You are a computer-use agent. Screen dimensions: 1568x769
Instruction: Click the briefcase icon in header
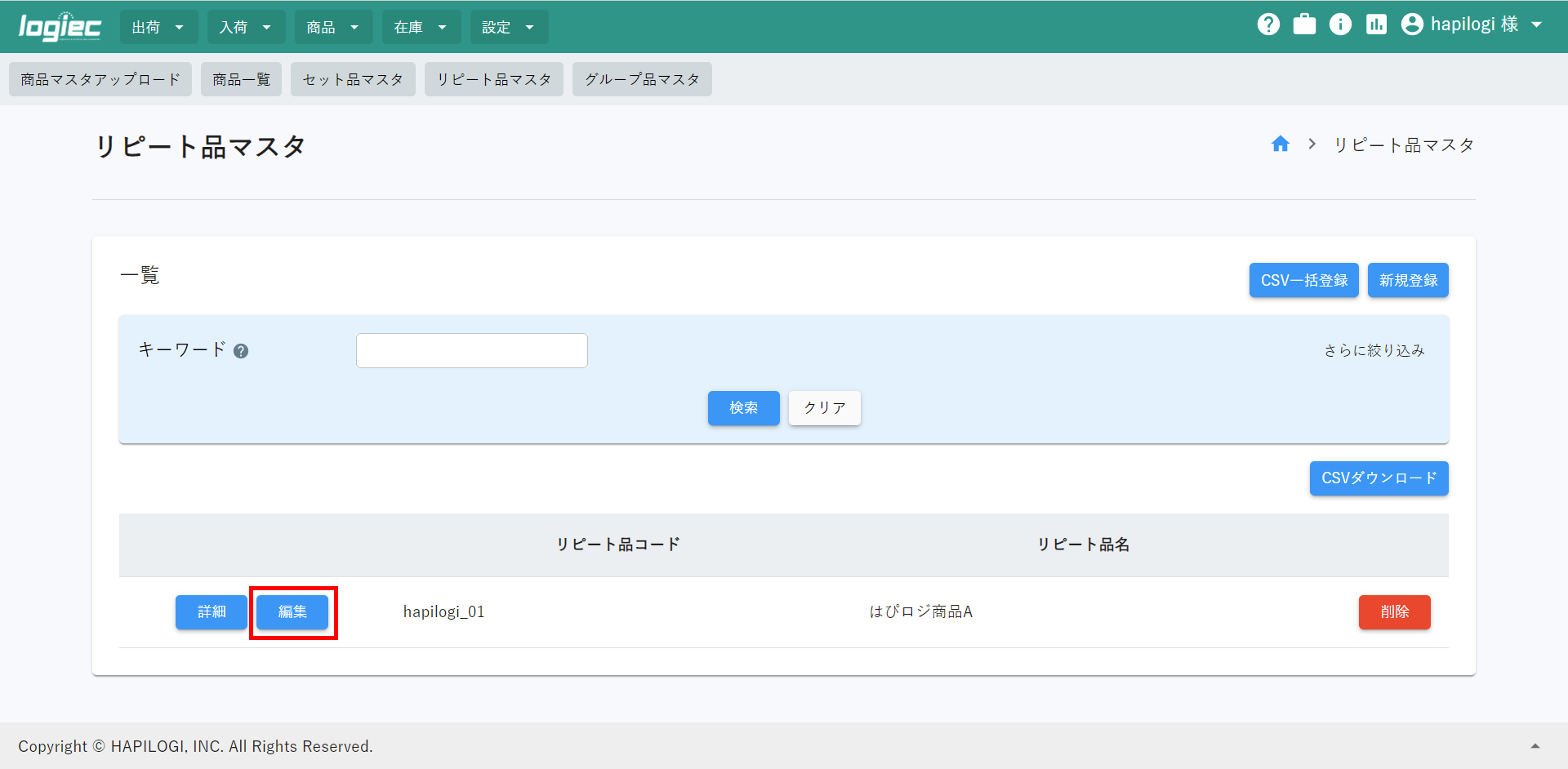click(x=1304, y=24)
